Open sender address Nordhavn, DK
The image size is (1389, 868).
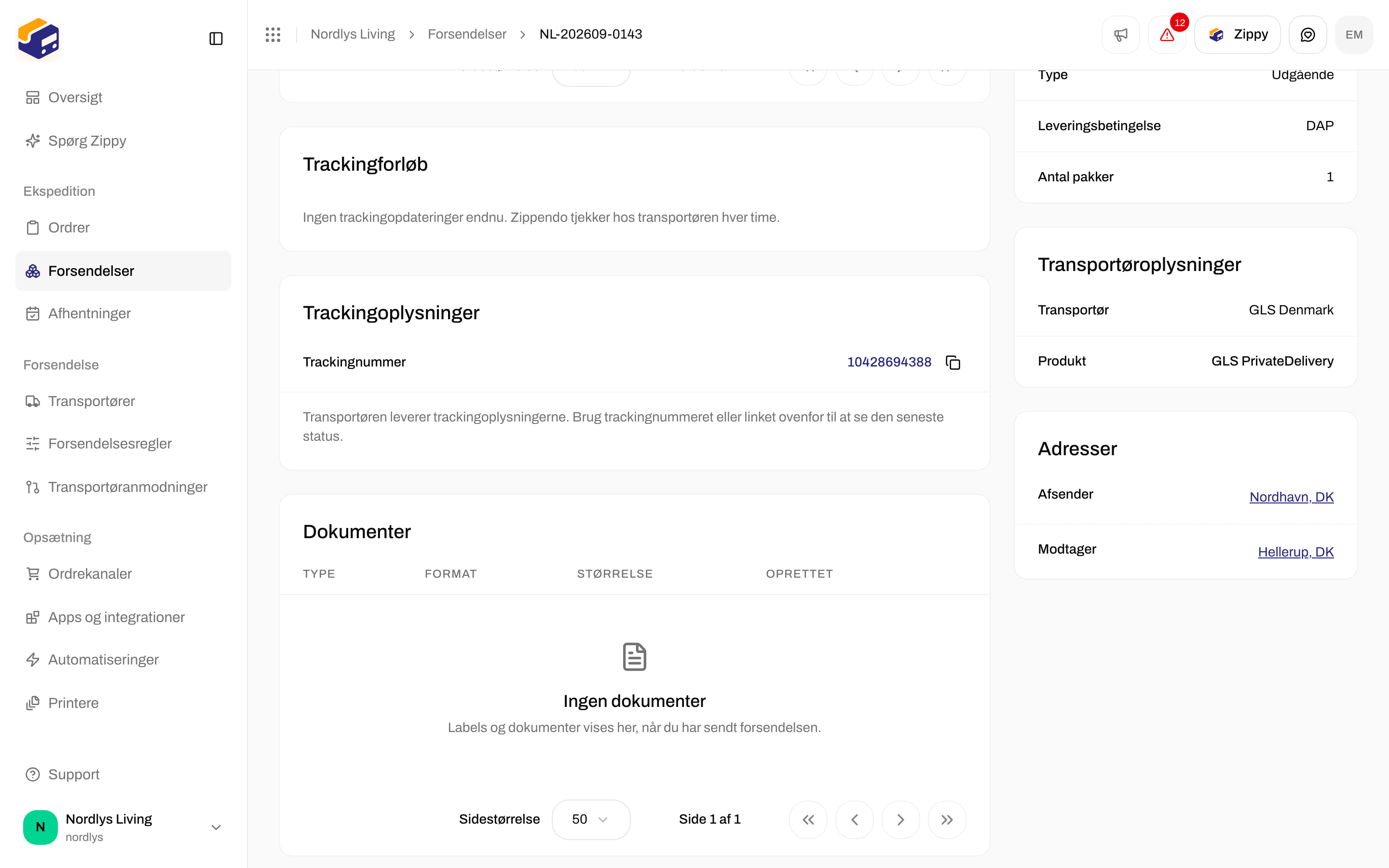[1292, 497]
